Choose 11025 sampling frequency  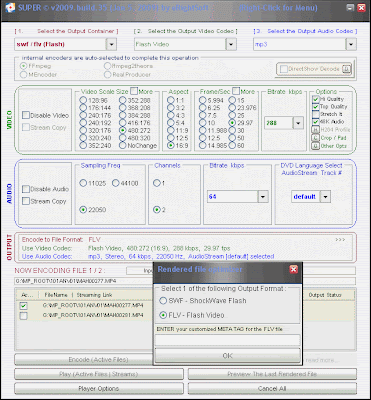coord(83,183)
